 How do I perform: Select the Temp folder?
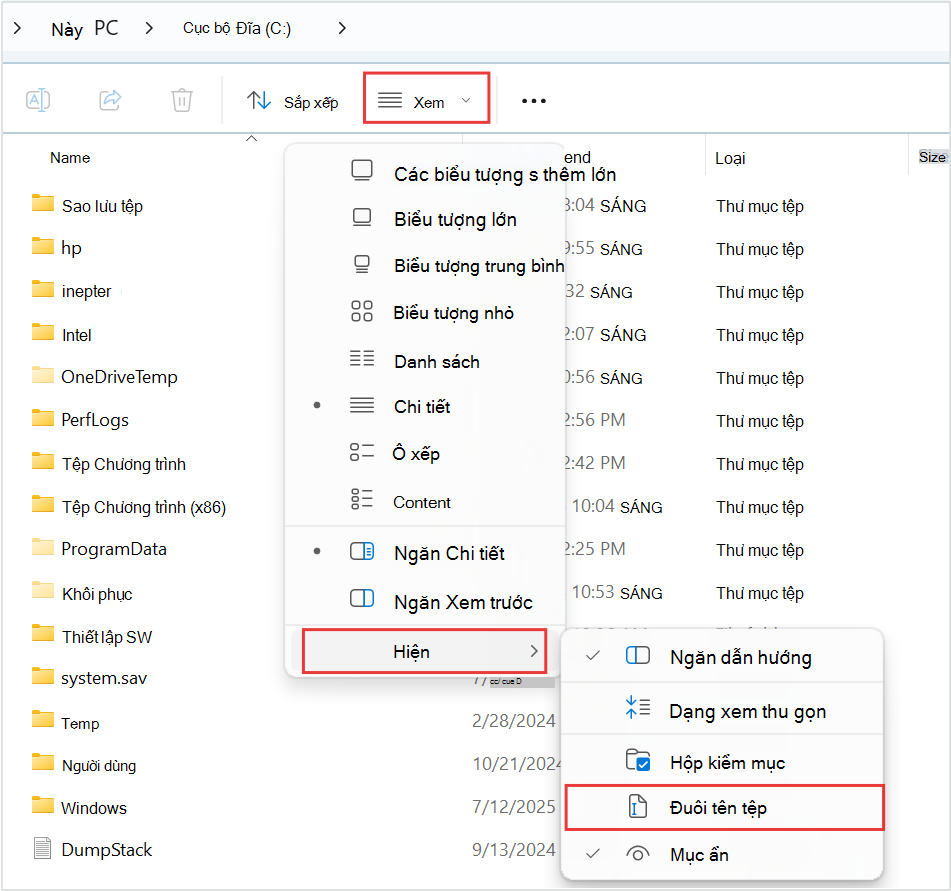[x=66, y=723]
